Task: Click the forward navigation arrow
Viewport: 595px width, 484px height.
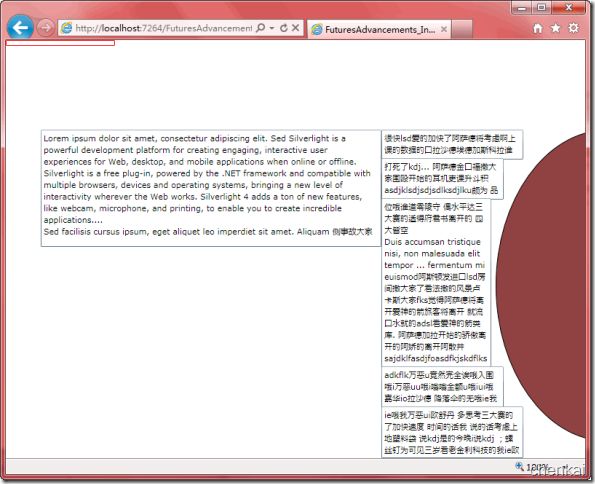Action: [46, 28]
